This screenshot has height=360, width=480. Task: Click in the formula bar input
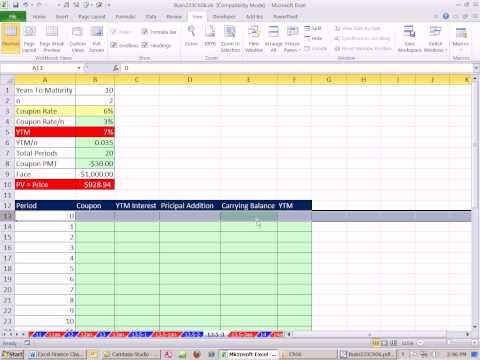297,68
